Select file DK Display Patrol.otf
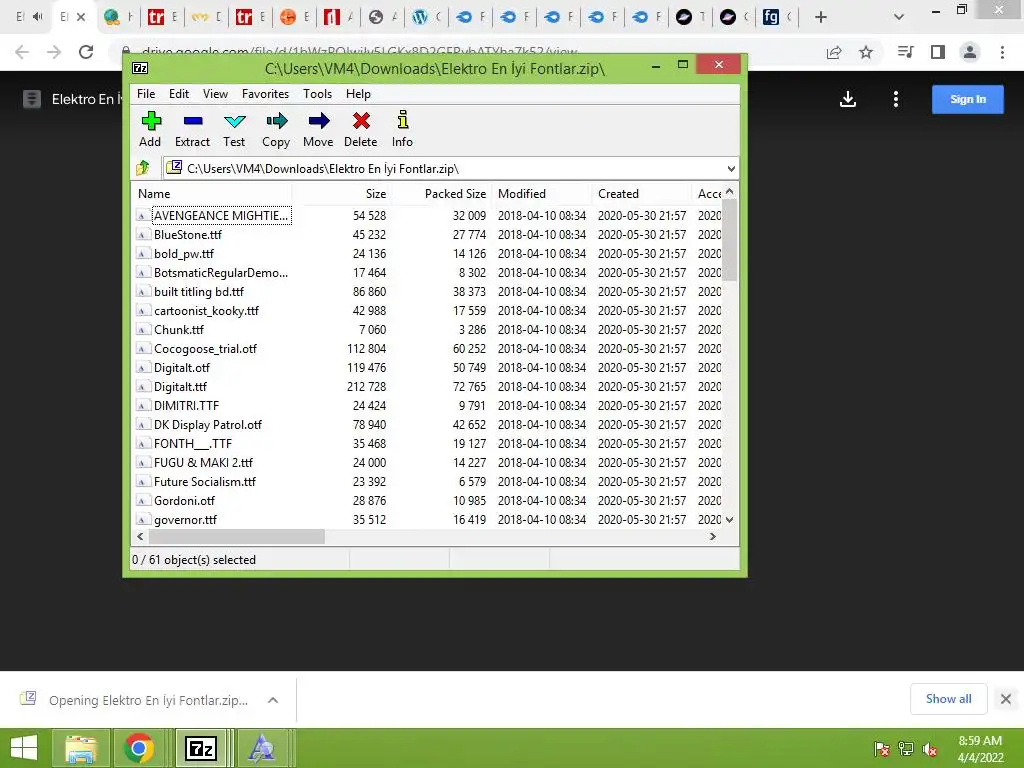The width and height of the screenshot is (1024, 768). pyautogui.click(x=208, y=424)
